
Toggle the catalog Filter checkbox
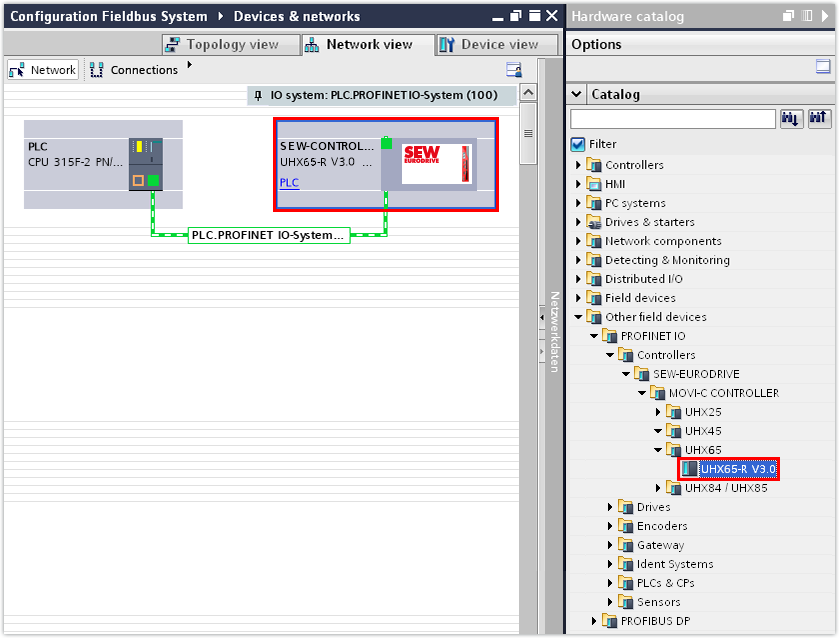click(x=577, y=144)
